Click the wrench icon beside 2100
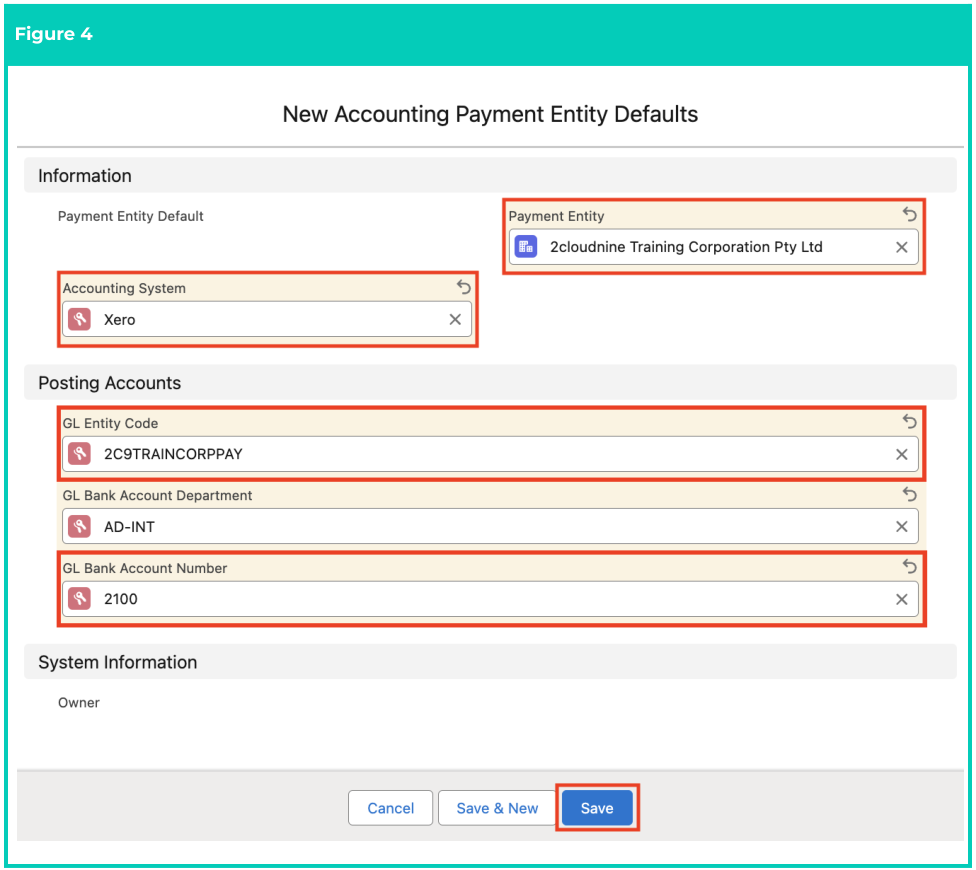Image resolution: width=976 pixels, height=870 pixels. 80,599
